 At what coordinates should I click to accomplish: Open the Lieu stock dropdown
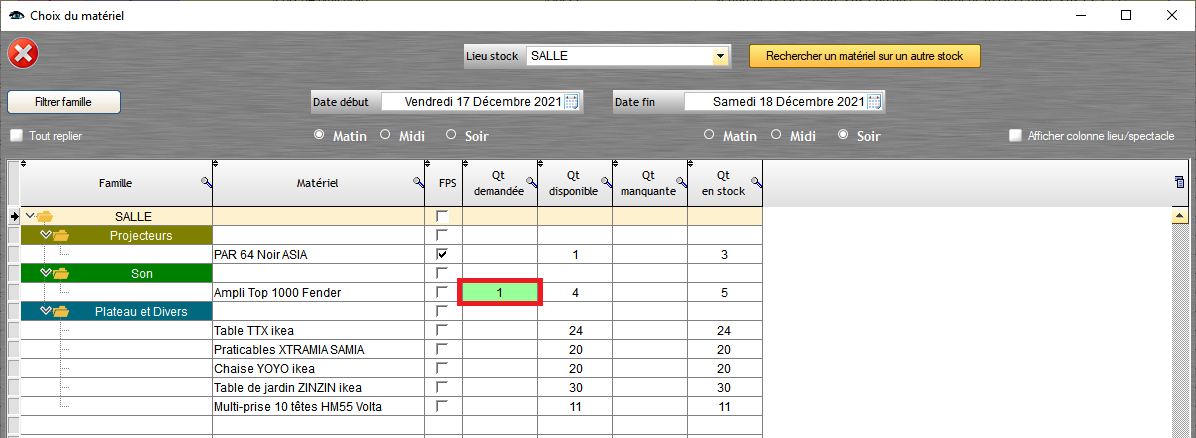[719, 56]
